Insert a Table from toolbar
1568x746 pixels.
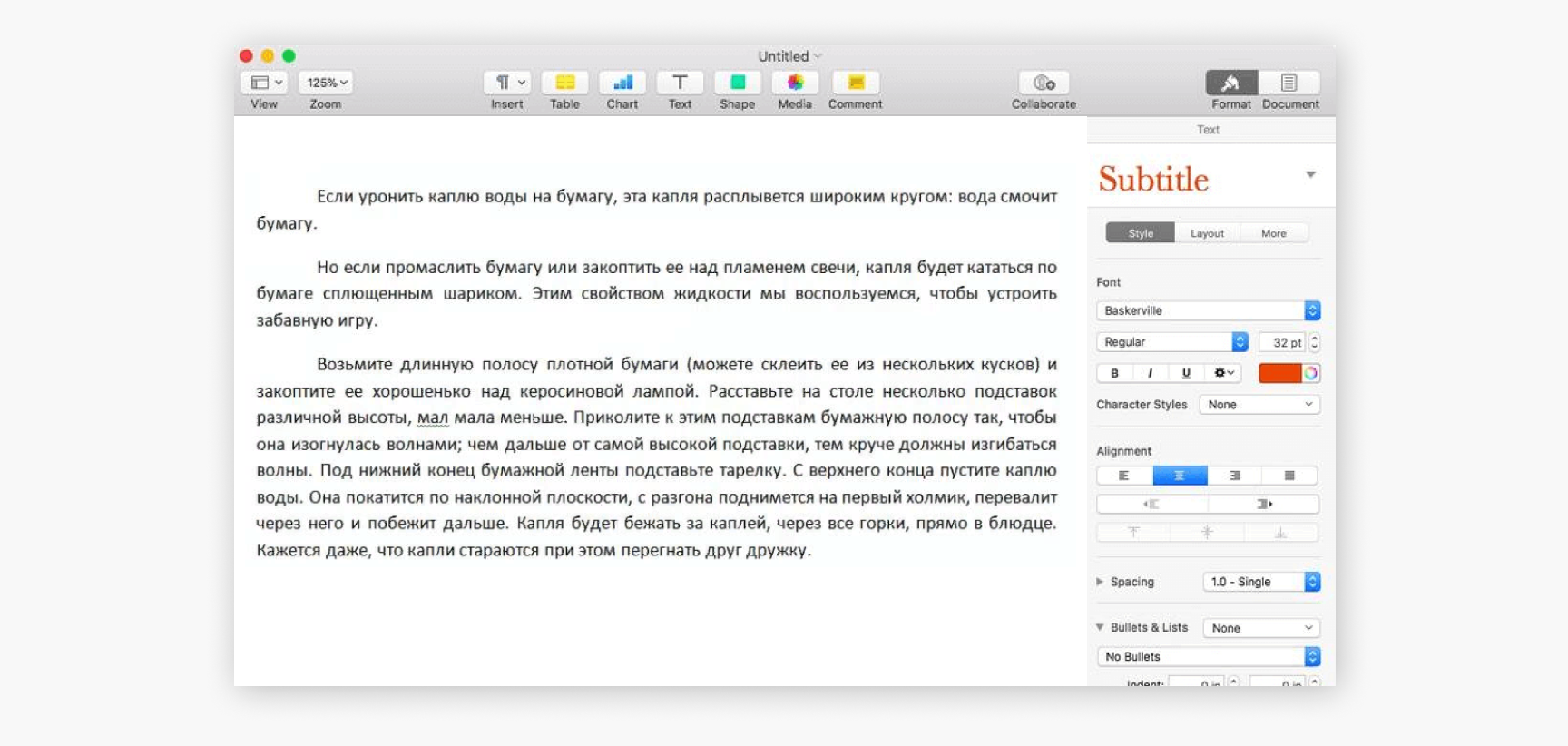[564, 83]
